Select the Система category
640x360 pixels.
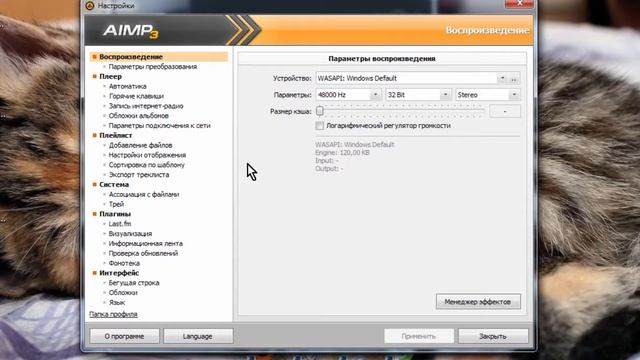114,184
